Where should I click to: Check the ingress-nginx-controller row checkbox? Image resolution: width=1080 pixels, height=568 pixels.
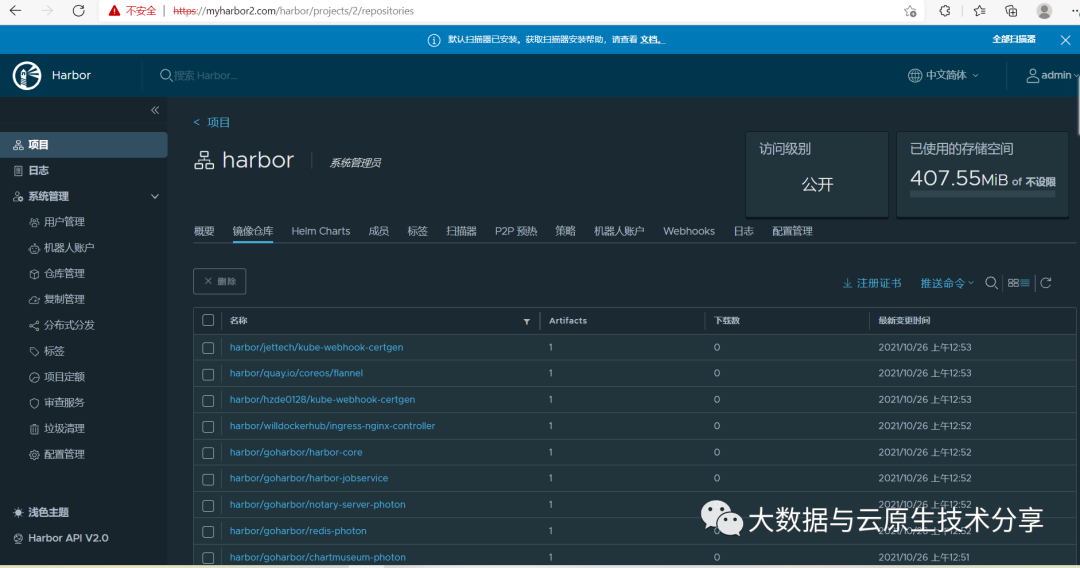(208, 426)
